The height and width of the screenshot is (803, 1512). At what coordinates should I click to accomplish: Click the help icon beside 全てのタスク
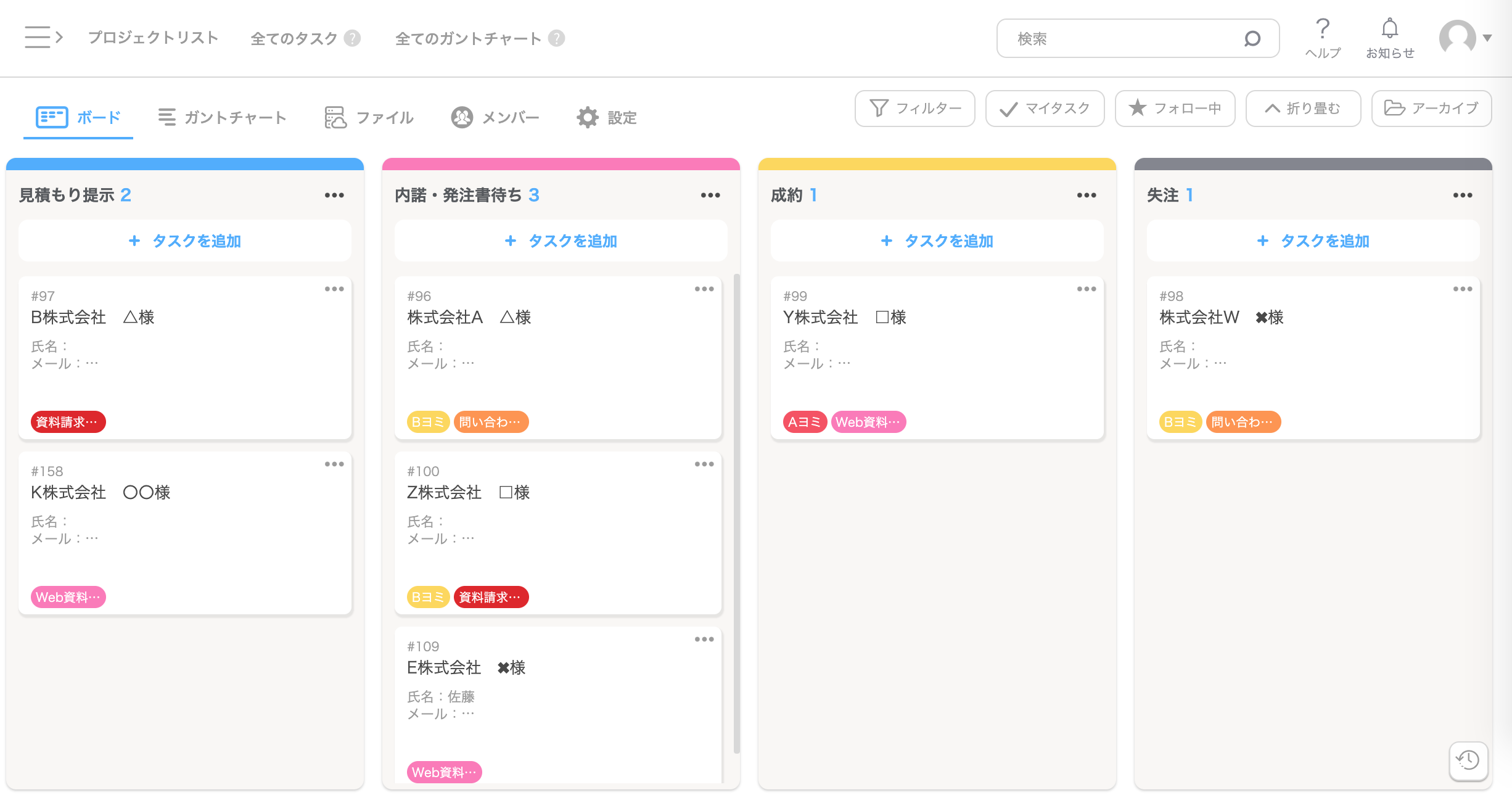coord(352,38)
